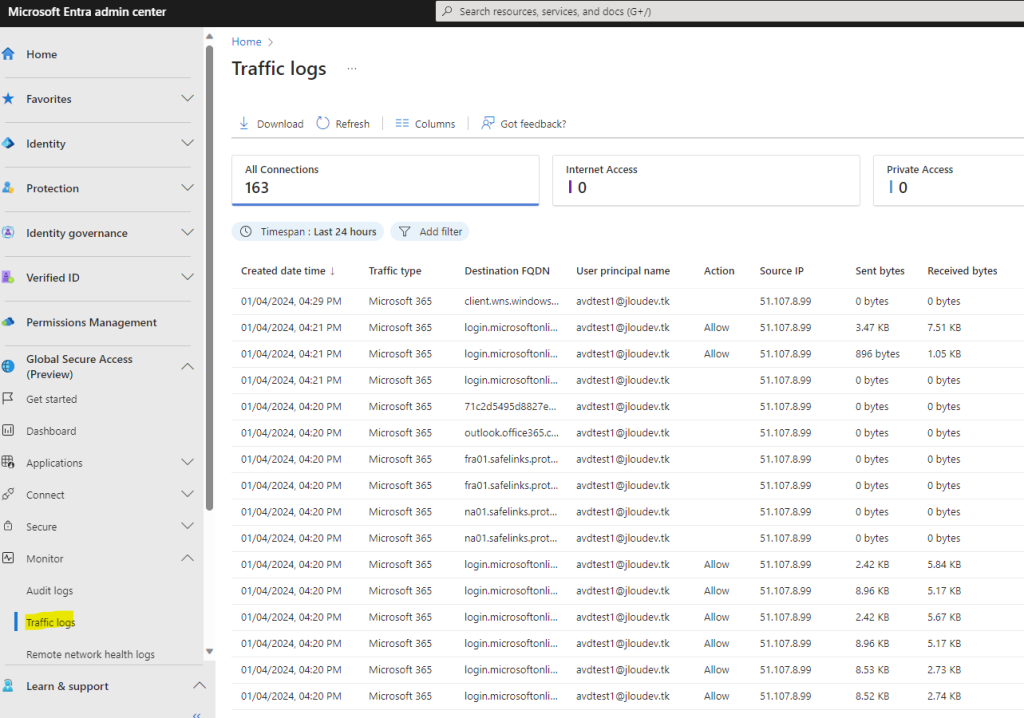Click sidebar scrollbar down arrow

[x=210, y=651]
